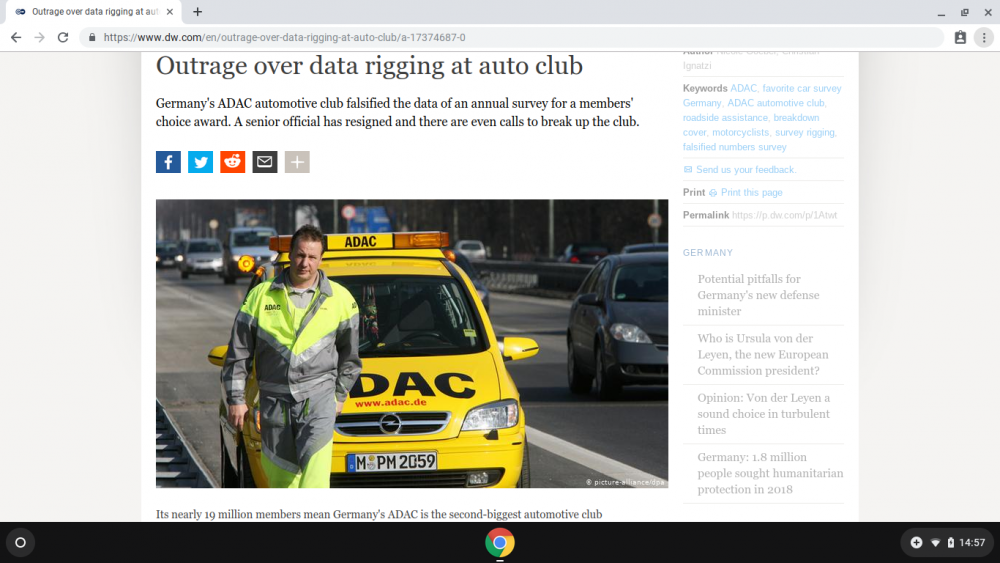Click the ADAC car article photo
The width and height of the screenshot is (1000, 563).
[x=412, y=344]
